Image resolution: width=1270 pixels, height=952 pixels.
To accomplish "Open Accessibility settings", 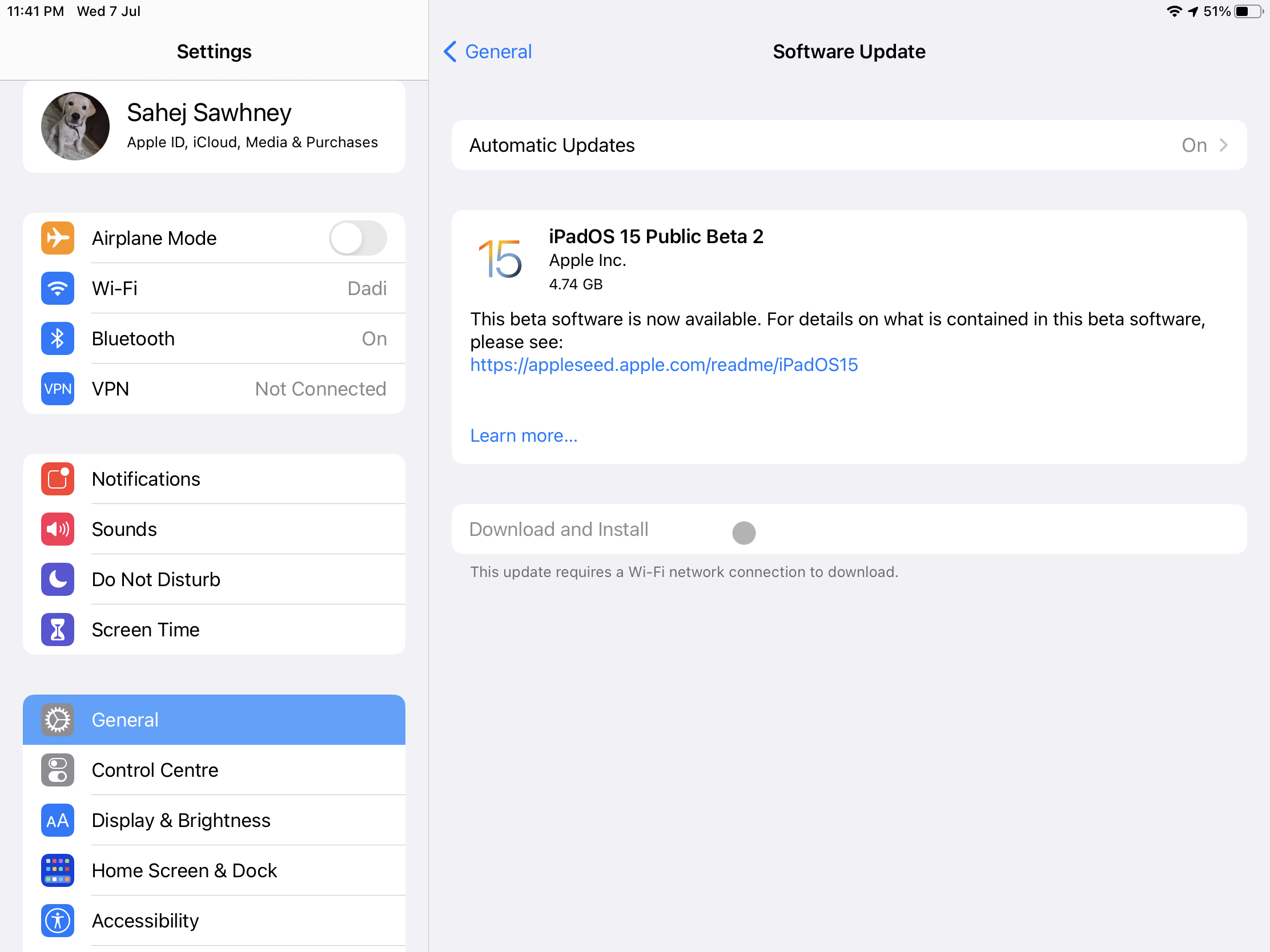I will point(214,921).
